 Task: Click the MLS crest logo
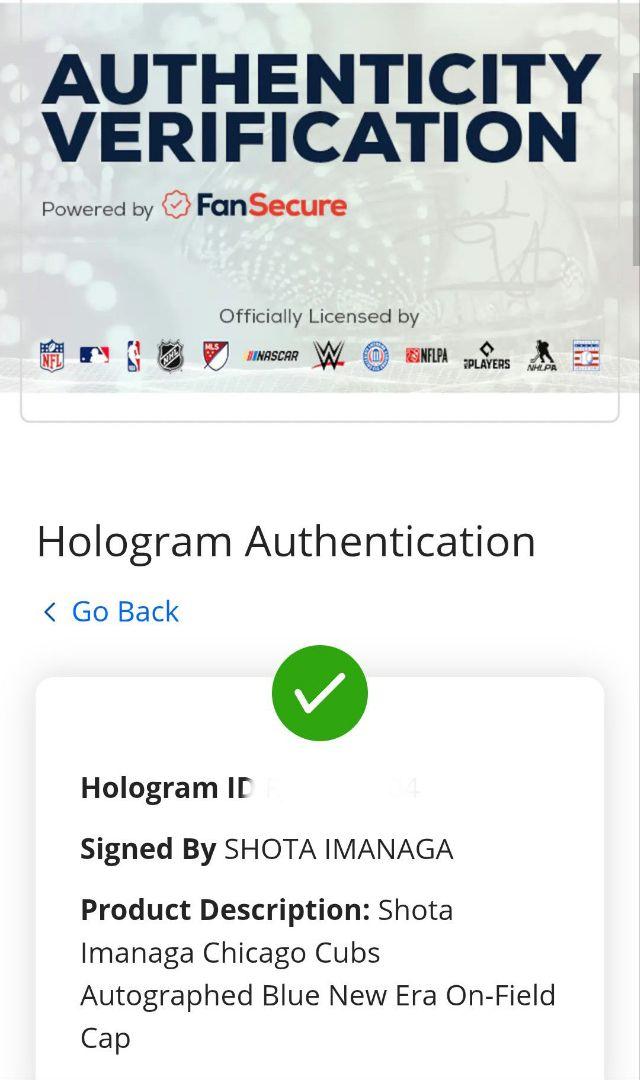point(215,355)
